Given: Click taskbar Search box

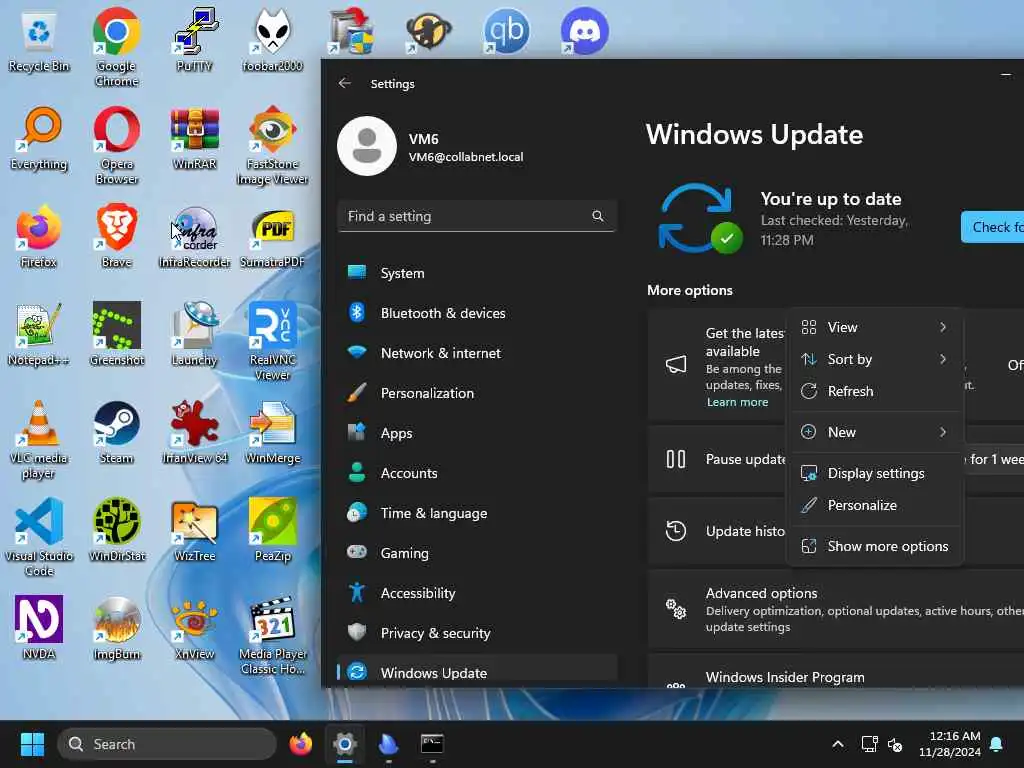Looking at the screenshot, I should click(x=167, y=744).
